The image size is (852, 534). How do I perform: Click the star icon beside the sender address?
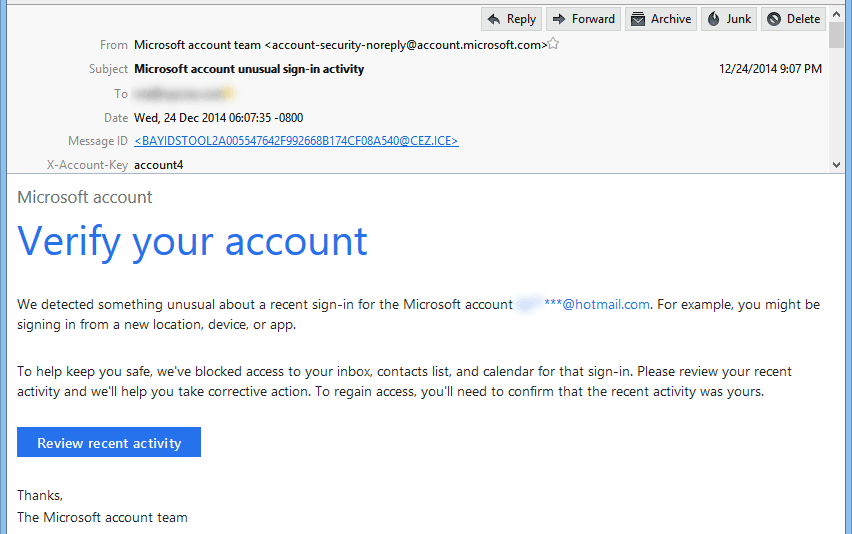point(554,45)
